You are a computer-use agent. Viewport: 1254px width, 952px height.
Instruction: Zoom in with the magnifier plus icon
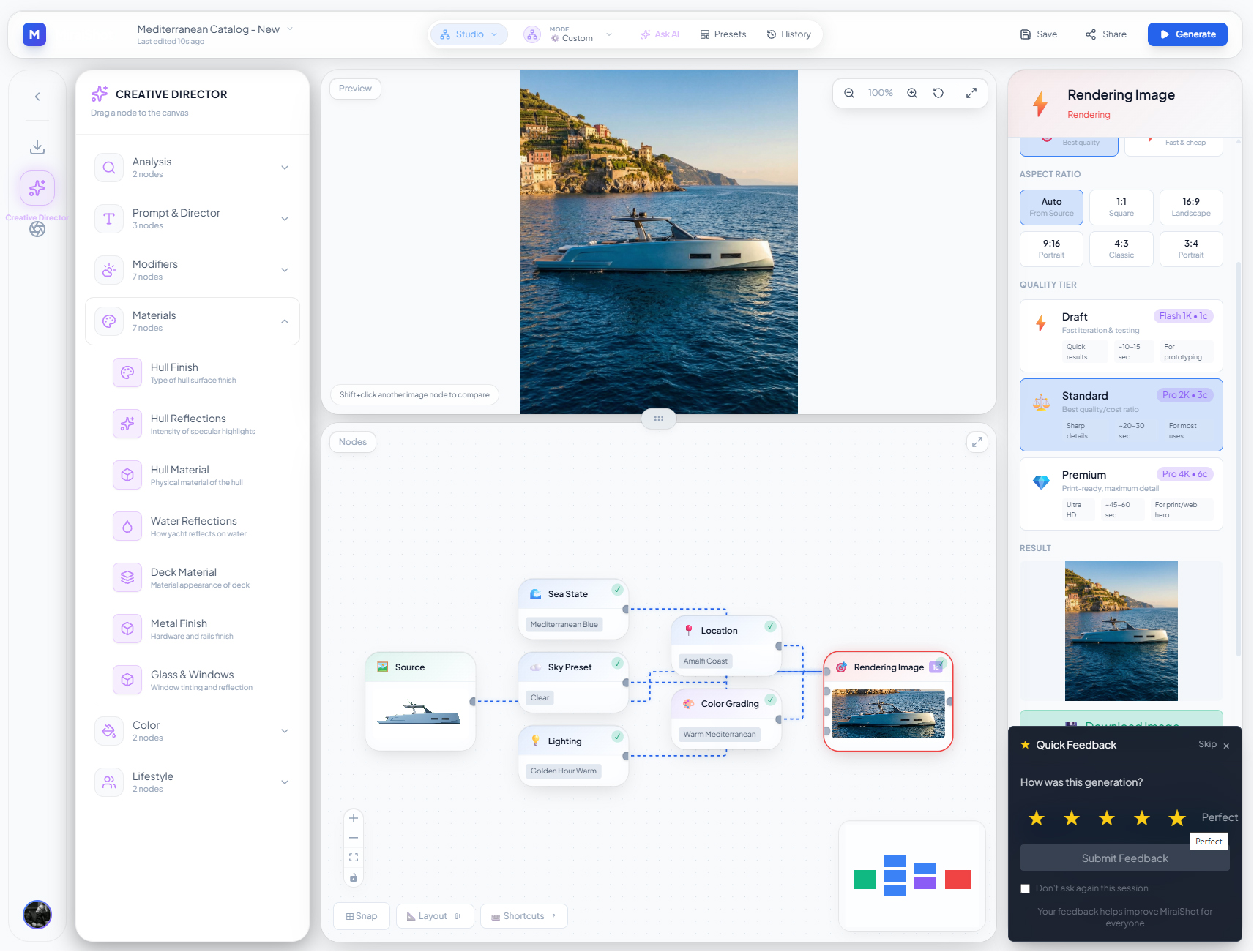(x=911, y=93)
